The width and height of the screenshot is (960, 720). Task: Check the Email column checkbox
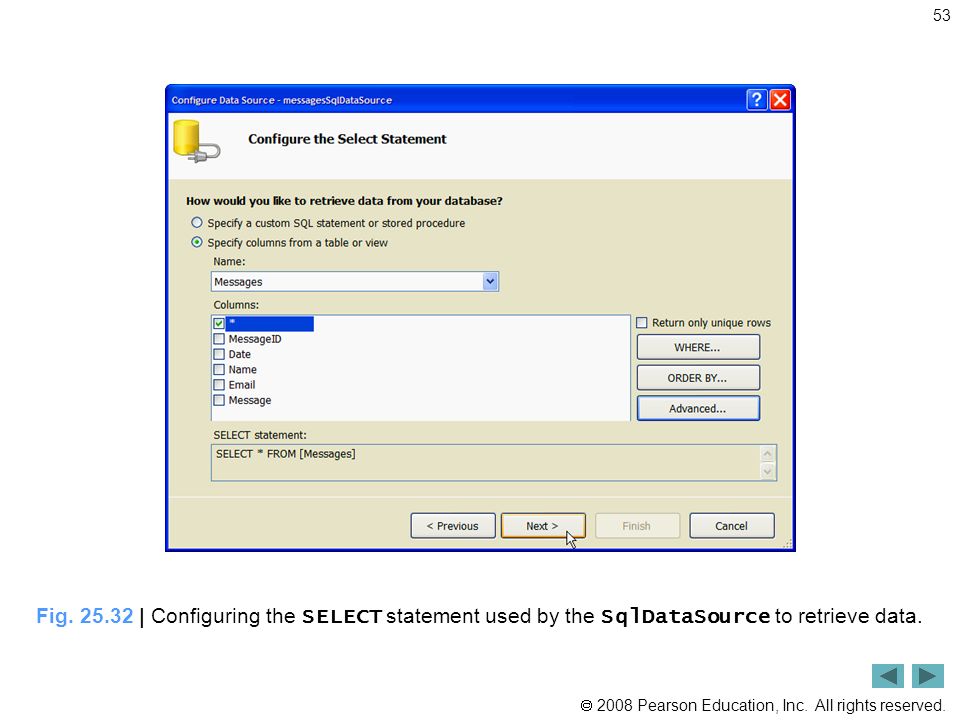click(219, 384)
